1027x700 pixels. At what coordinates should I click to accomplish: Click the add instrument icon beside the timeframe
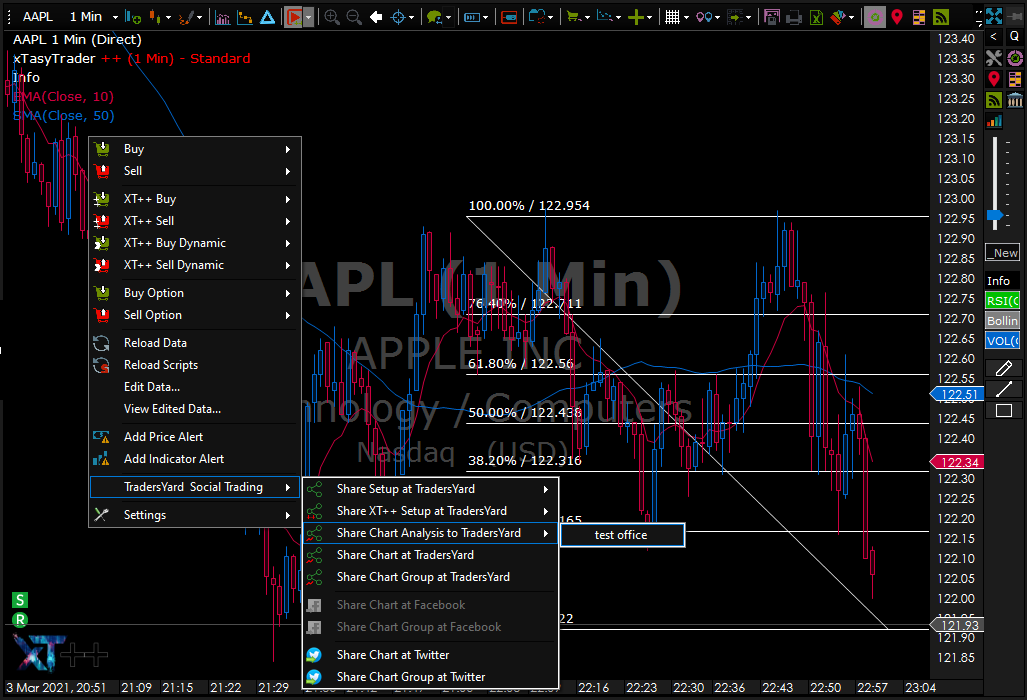point(132,17)
